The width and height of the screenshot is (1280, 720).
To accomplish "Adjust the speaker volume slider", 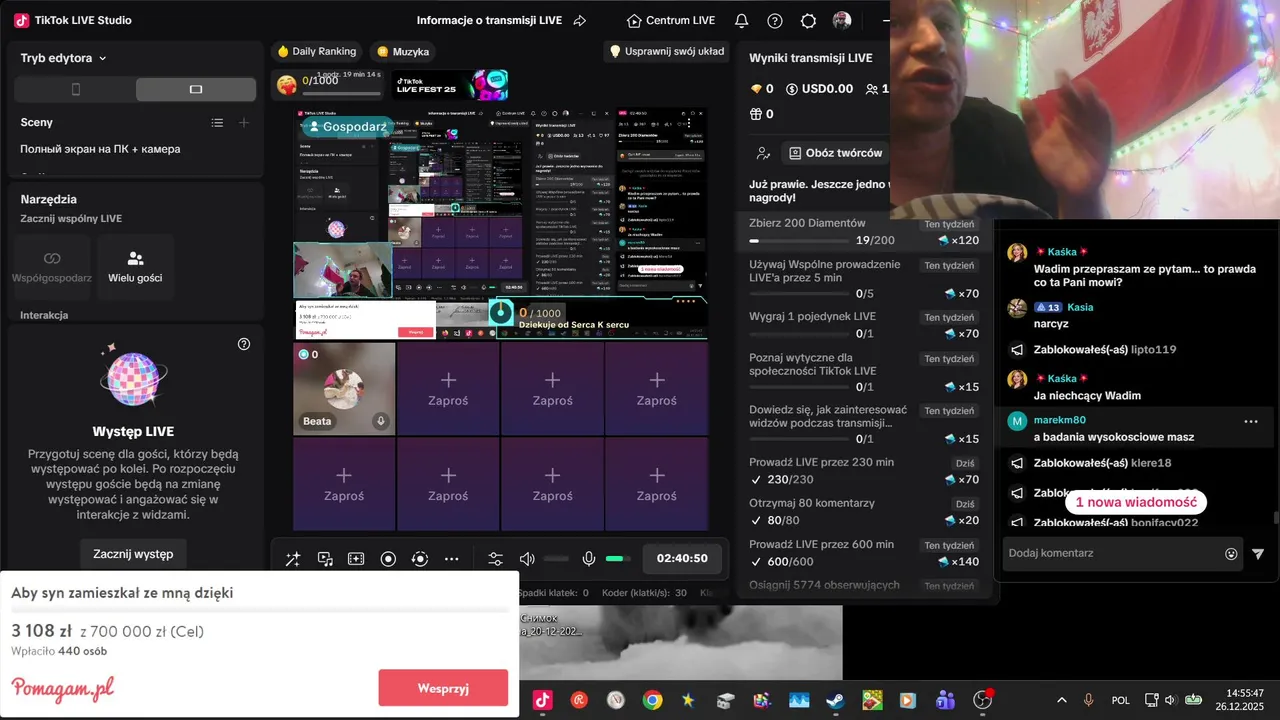I will [556, 559].
